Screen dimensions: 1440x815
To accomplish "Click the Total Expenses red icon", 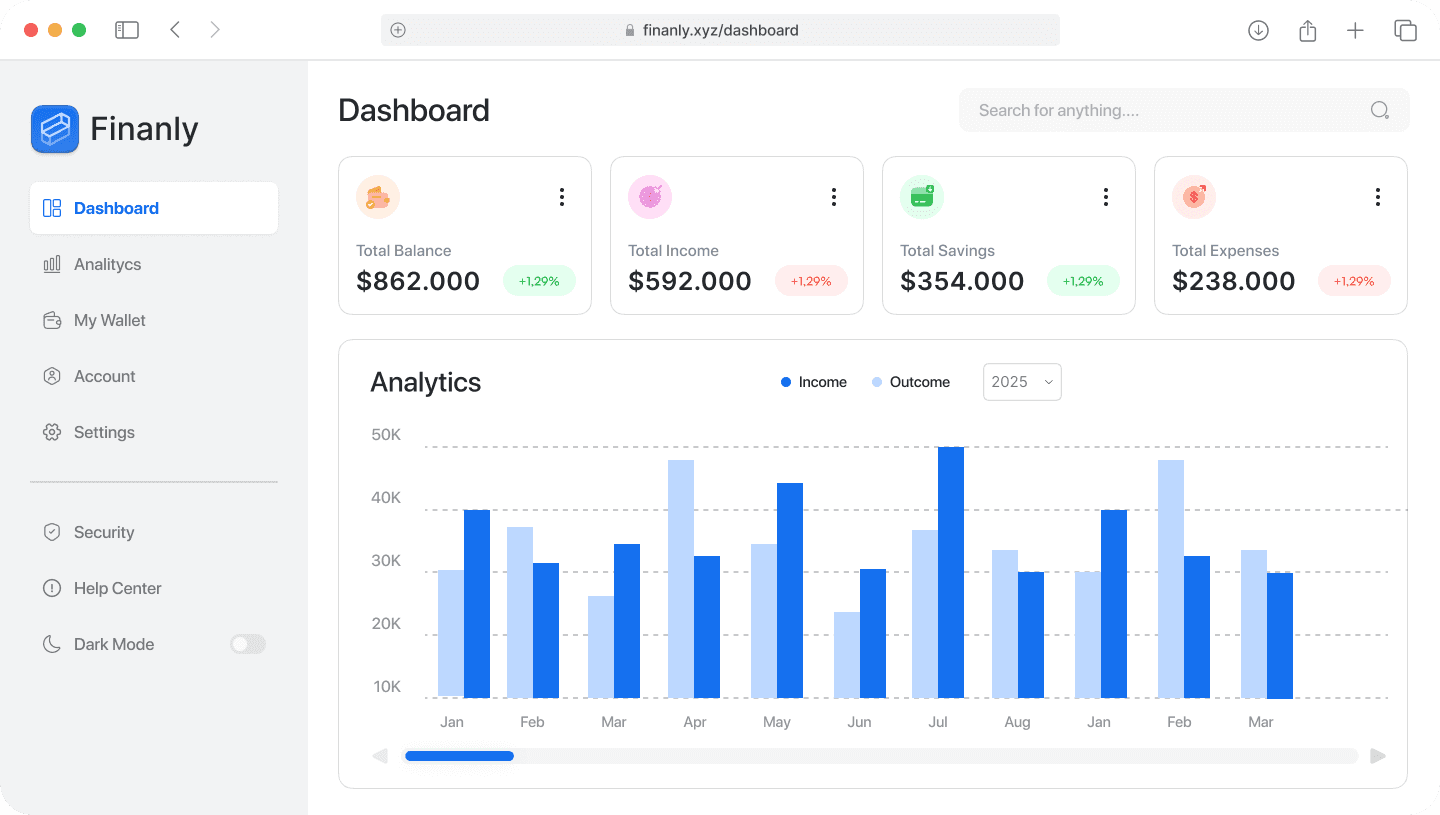I will coord(1193,197).
